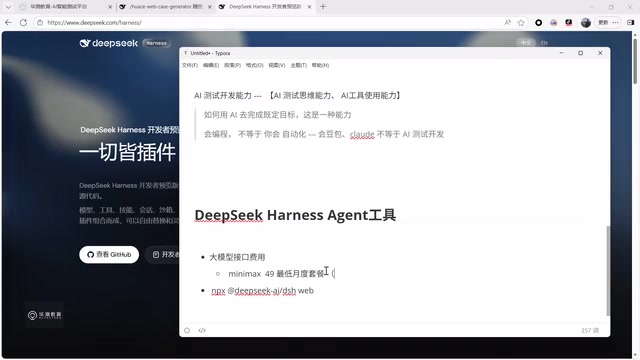Screen dimensions: 640x360
Task: Open Typora 帮助(H) menu
Action: point(320,65)
